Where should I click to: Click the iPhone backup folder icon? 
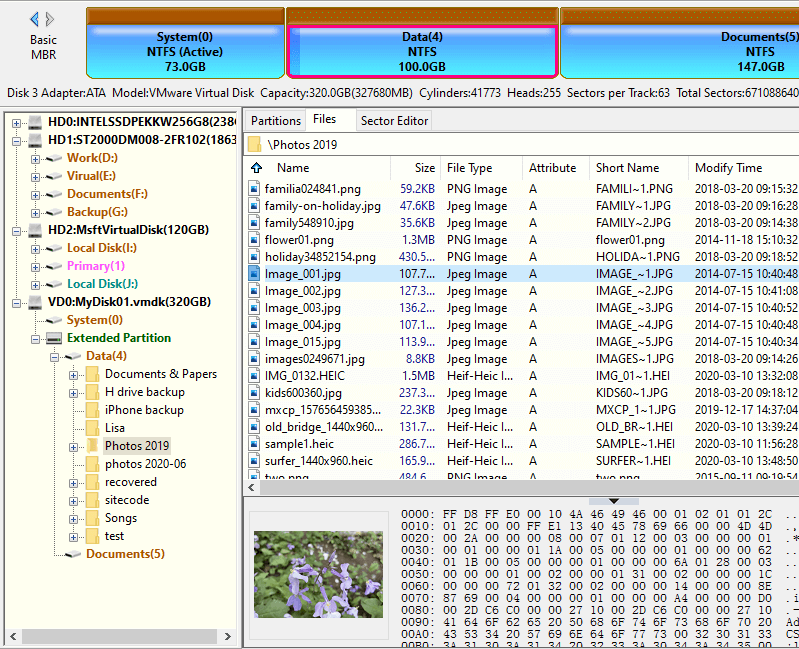click(x=92, y=410)
